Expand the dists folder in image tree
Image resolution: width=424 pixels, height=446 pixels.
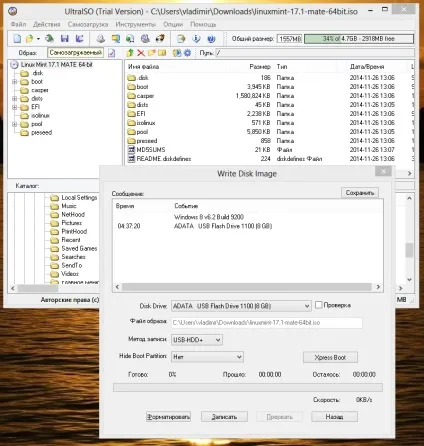pyautogui.click(x=14, y=99)
